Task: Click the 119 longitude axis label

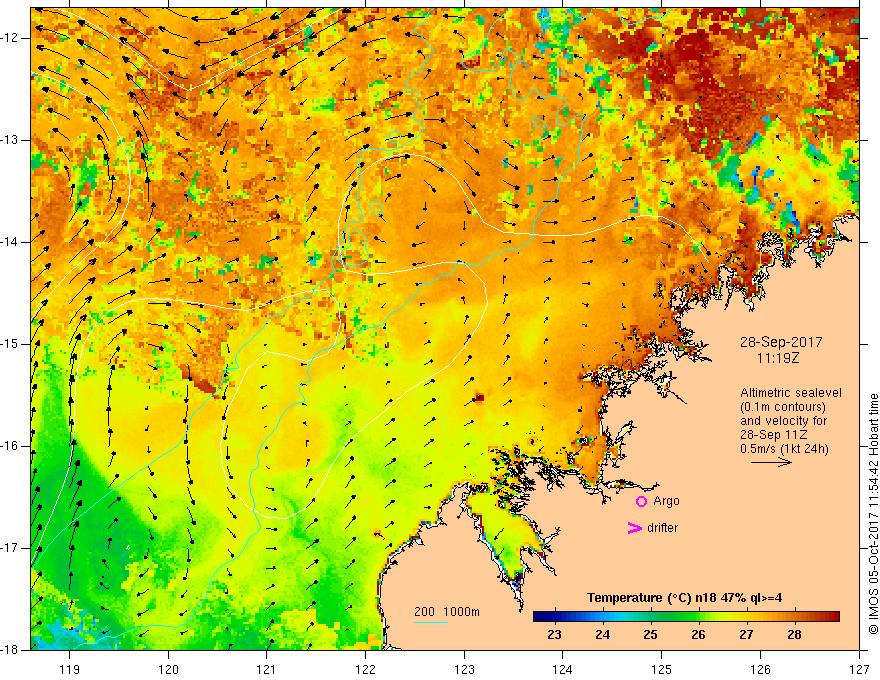Action: pyautogui.click(x=70, y=670)
